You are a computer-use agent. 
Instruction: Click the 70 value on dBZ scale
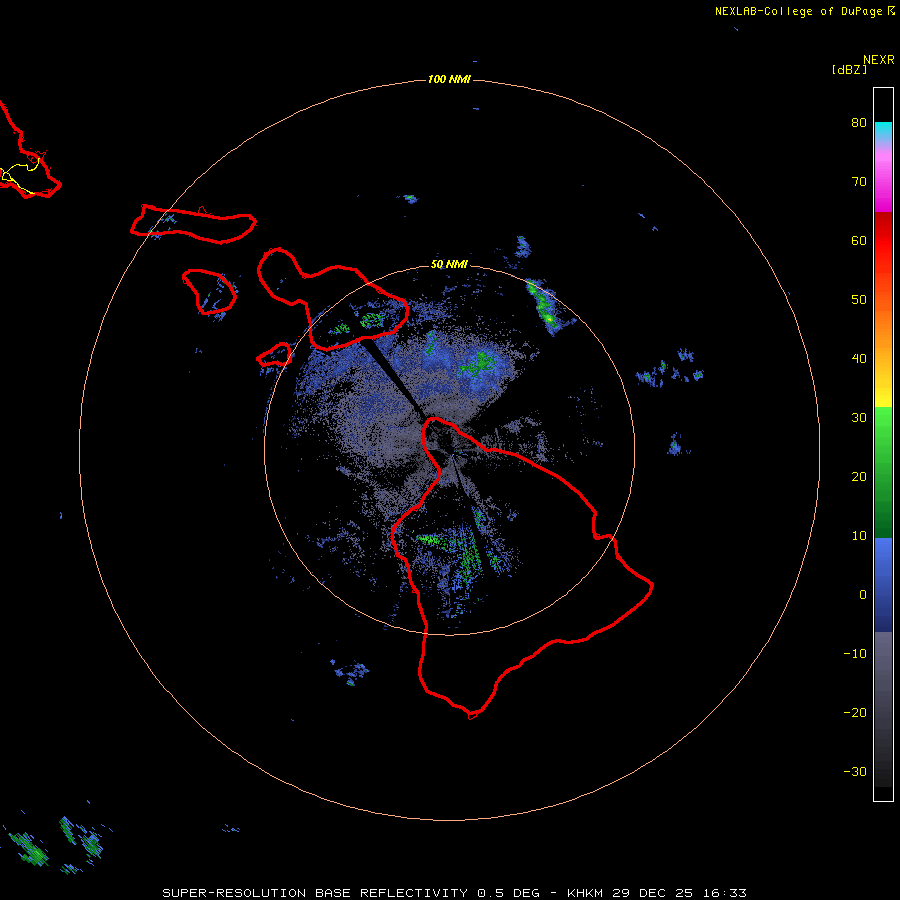[x=859, y=181]
